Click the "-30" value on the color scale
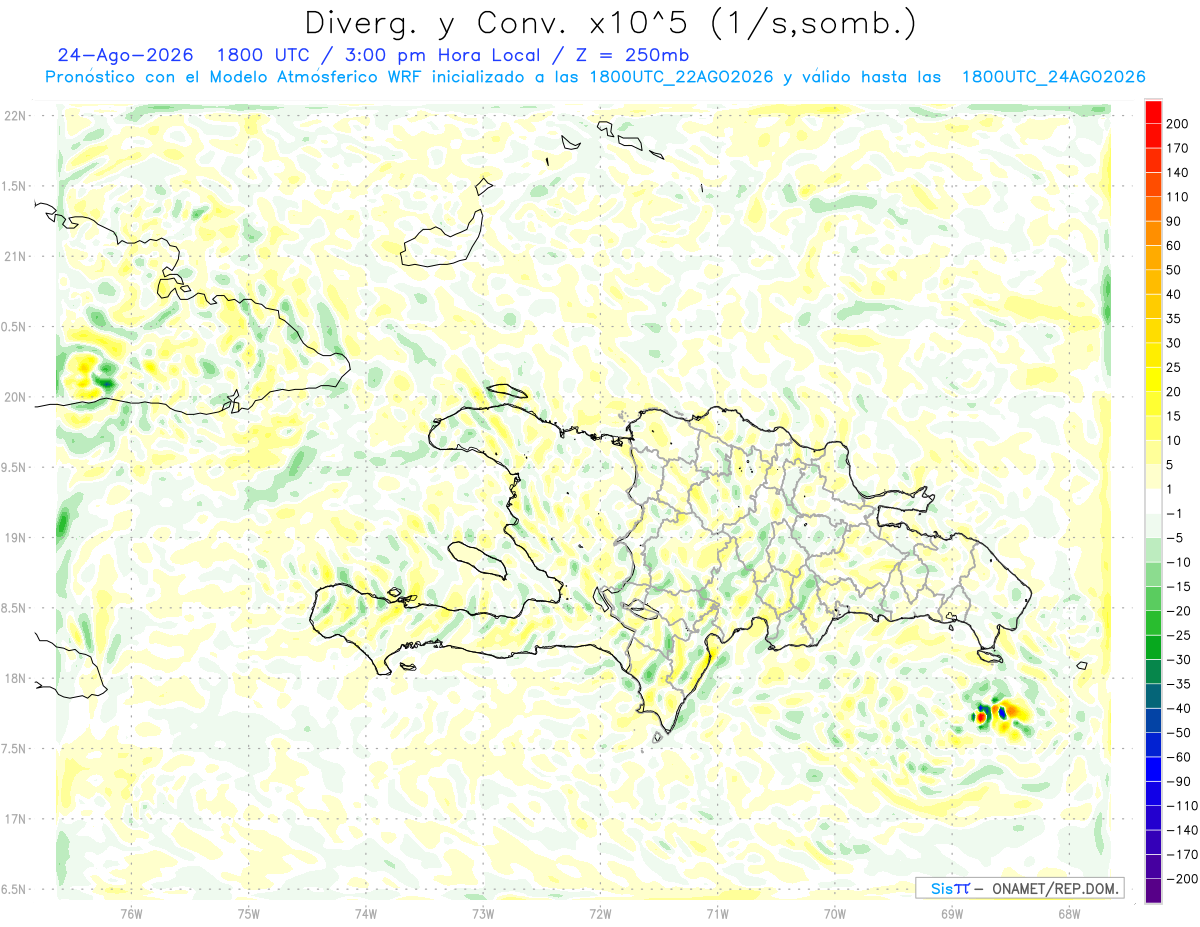 (x=1180, y=660)
